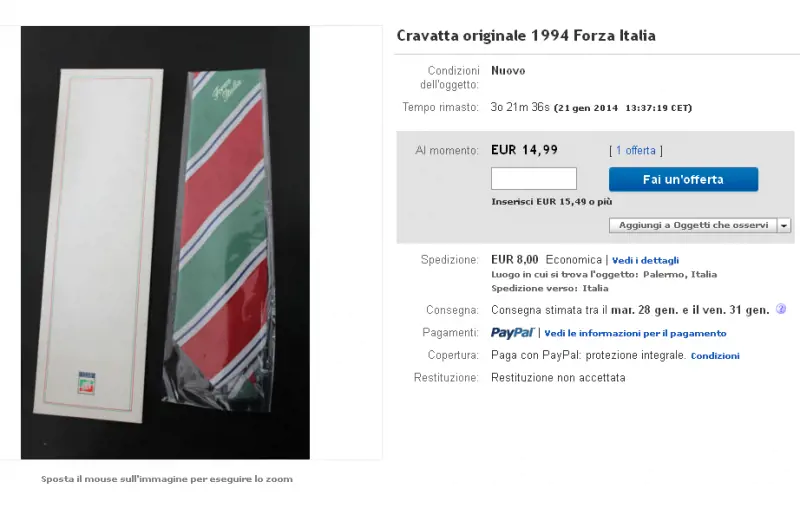Click the 'Nuovo' item condition value
The image size is (800, 508).
click(508, 71)
